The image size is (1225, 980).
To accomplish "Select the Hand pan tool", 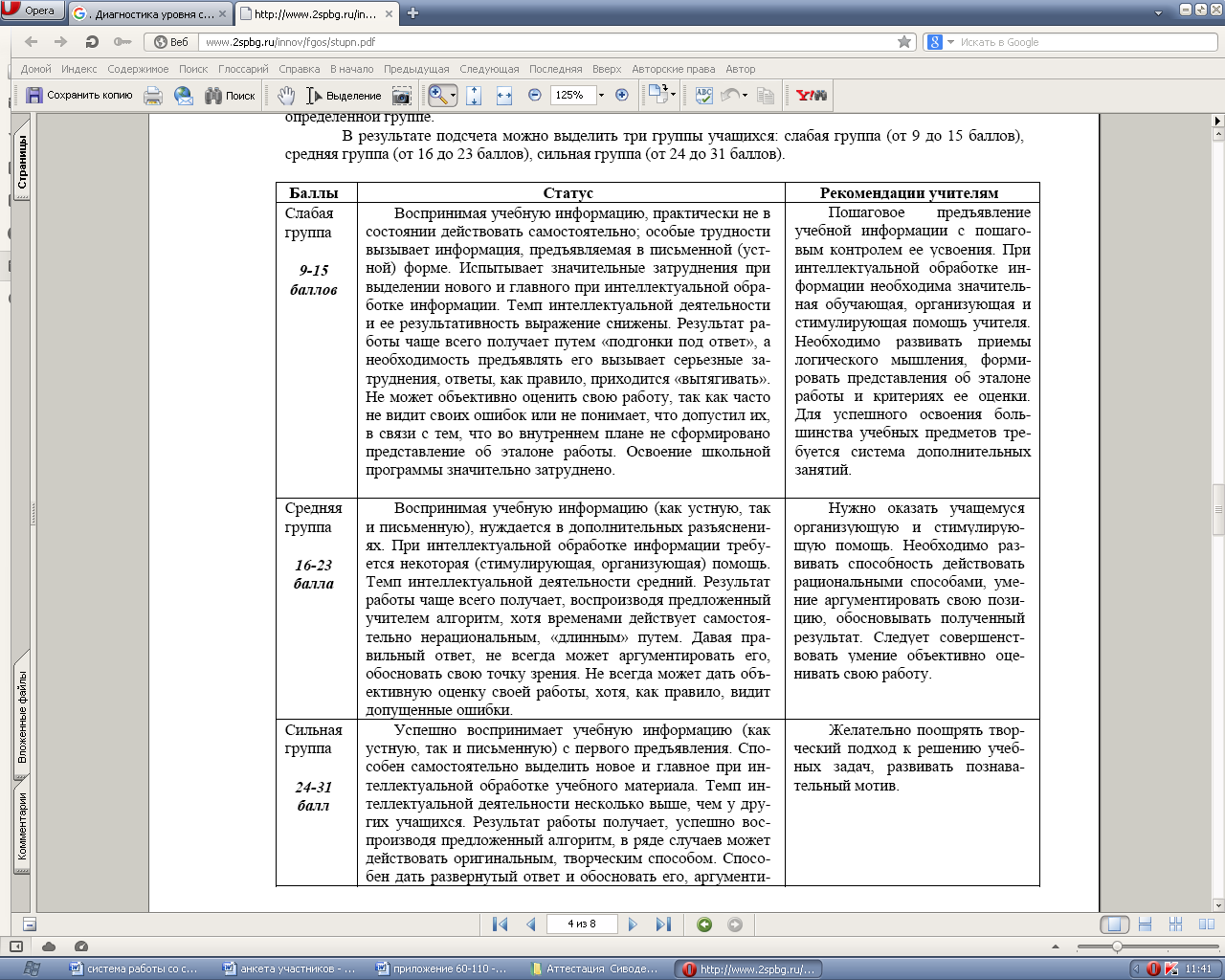I will tap(286, 96).
